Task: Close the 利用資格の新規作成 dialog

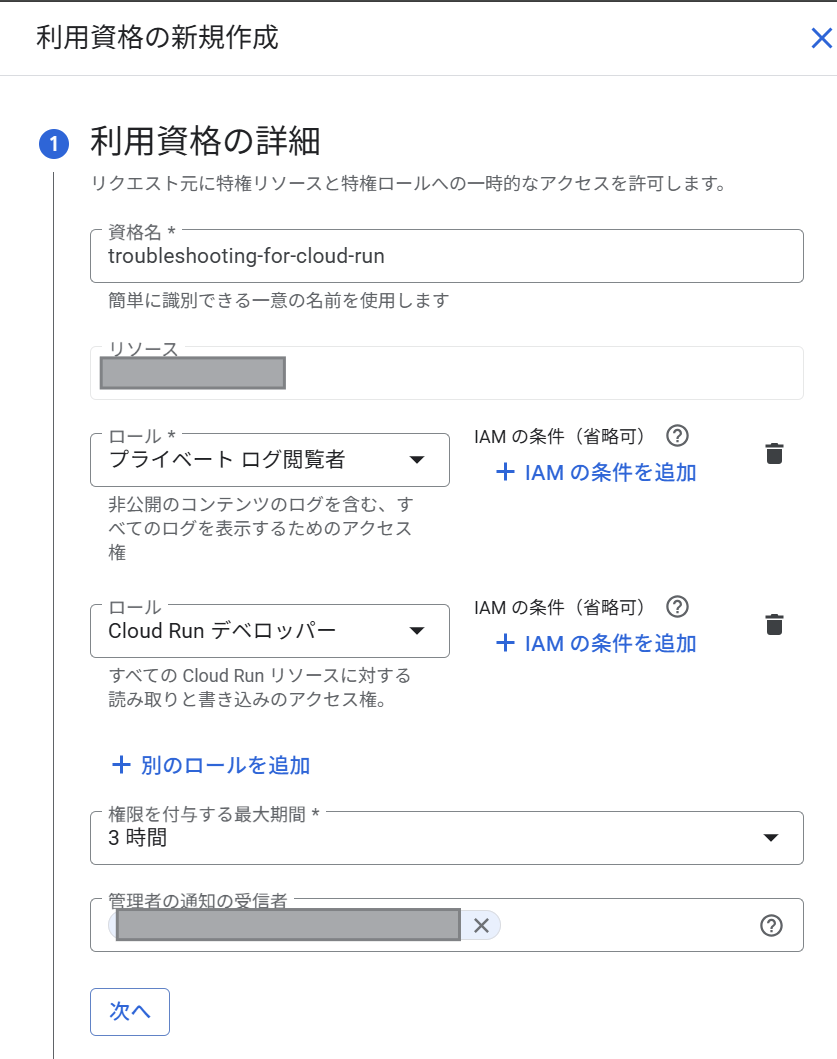Action: (822, 38)
